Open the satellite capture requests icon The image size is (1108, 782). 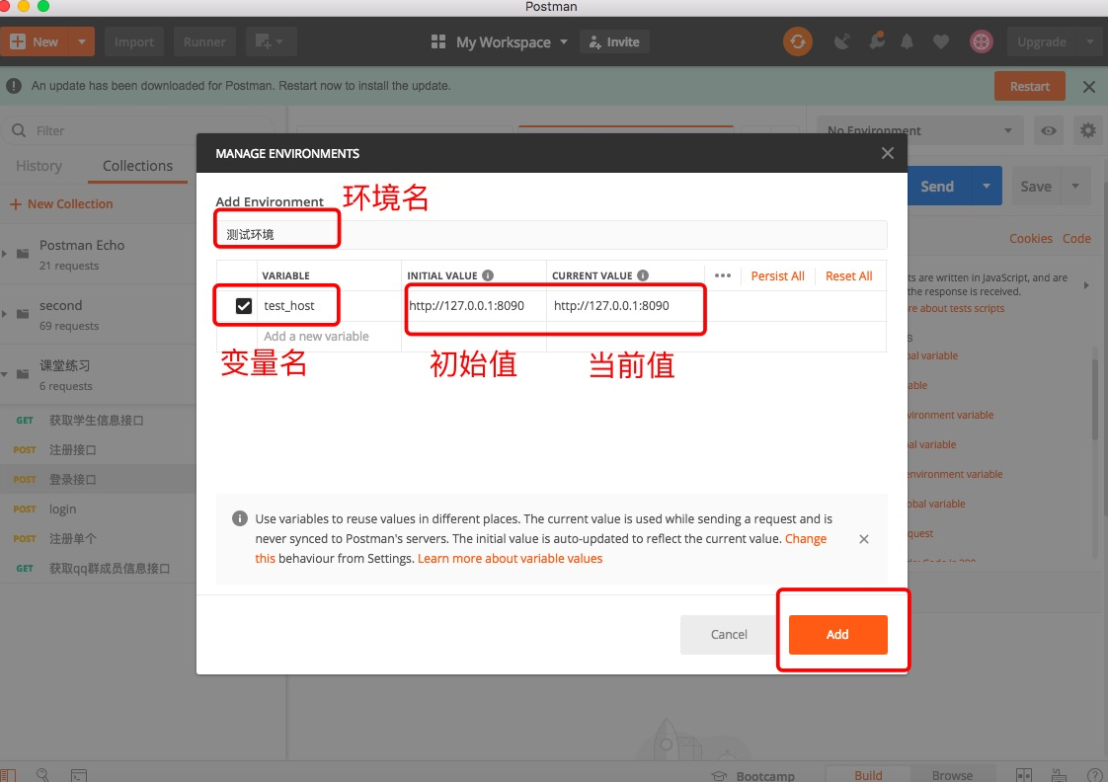point(841,42)
